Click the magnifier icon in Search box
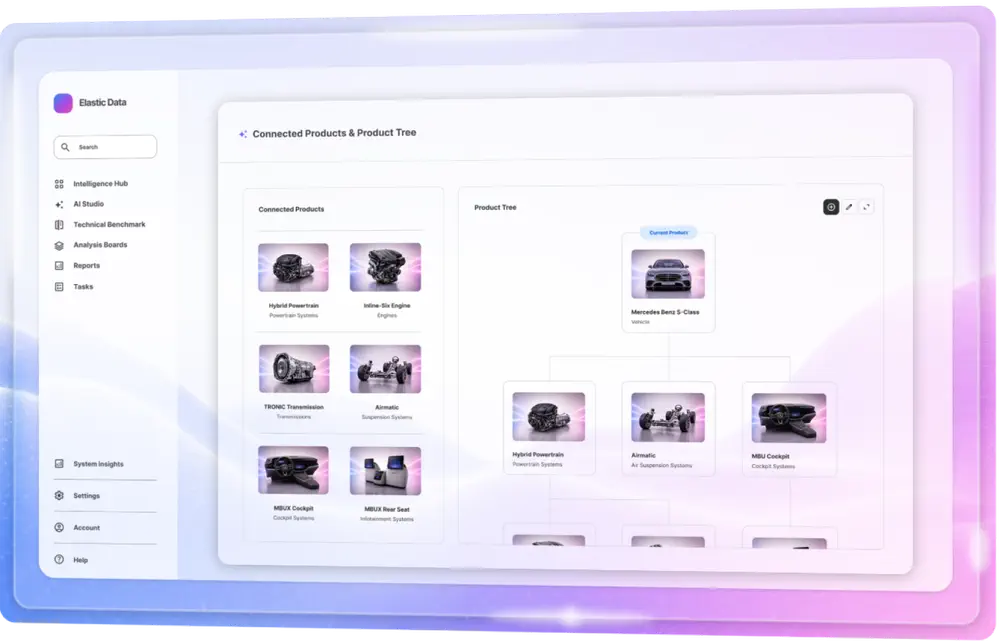This screenshot has width=1000, height=642. click(65, 147)
